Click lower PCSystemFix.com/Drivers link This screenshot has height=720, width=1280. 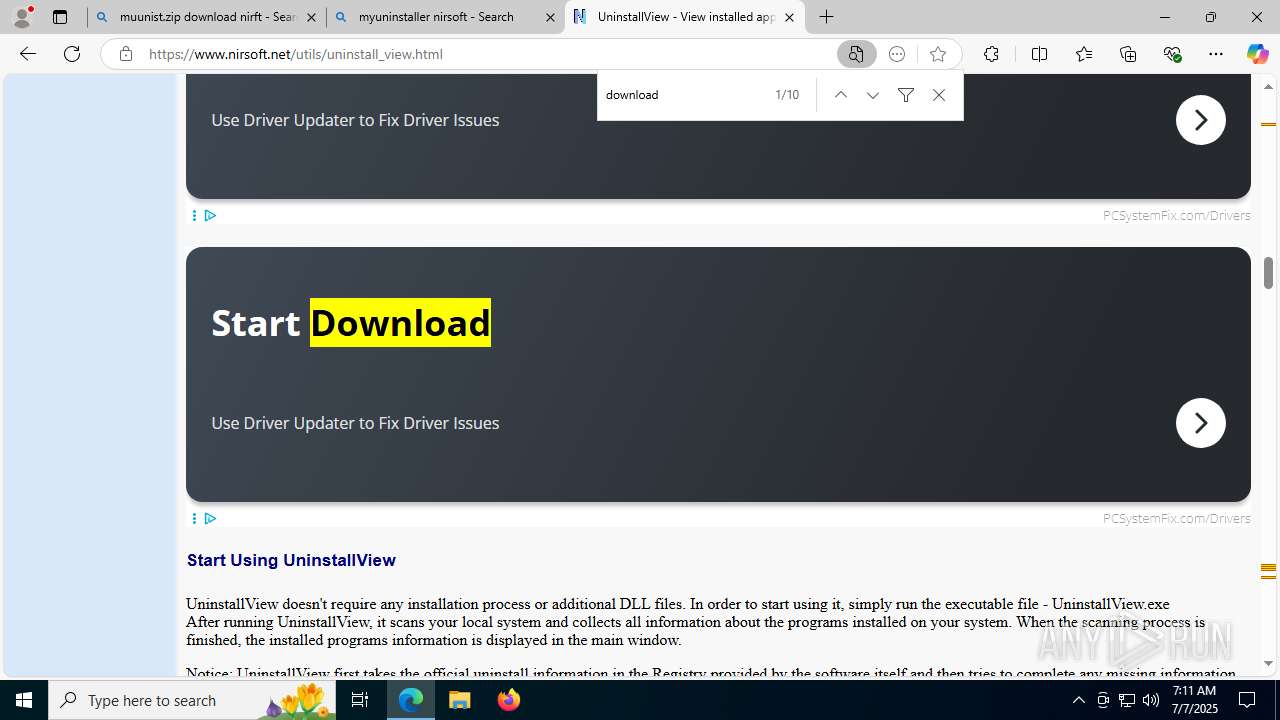[1176, 518]
